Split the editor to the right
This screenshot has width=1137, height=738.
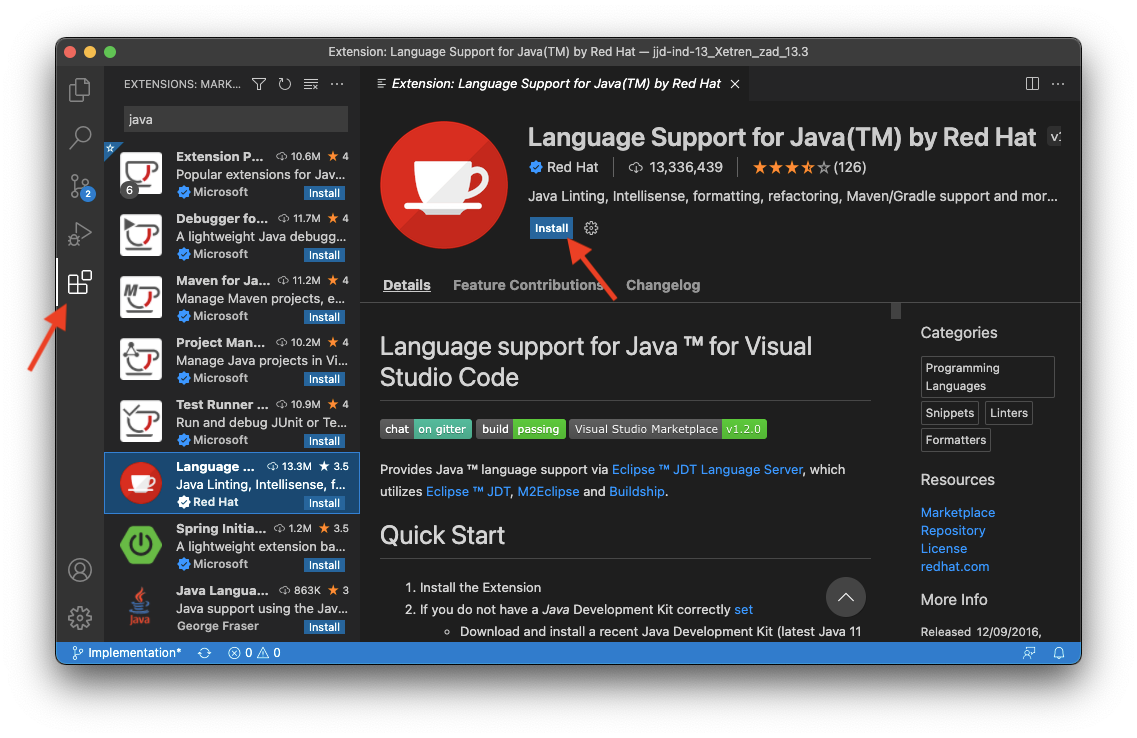(1033, 83)
